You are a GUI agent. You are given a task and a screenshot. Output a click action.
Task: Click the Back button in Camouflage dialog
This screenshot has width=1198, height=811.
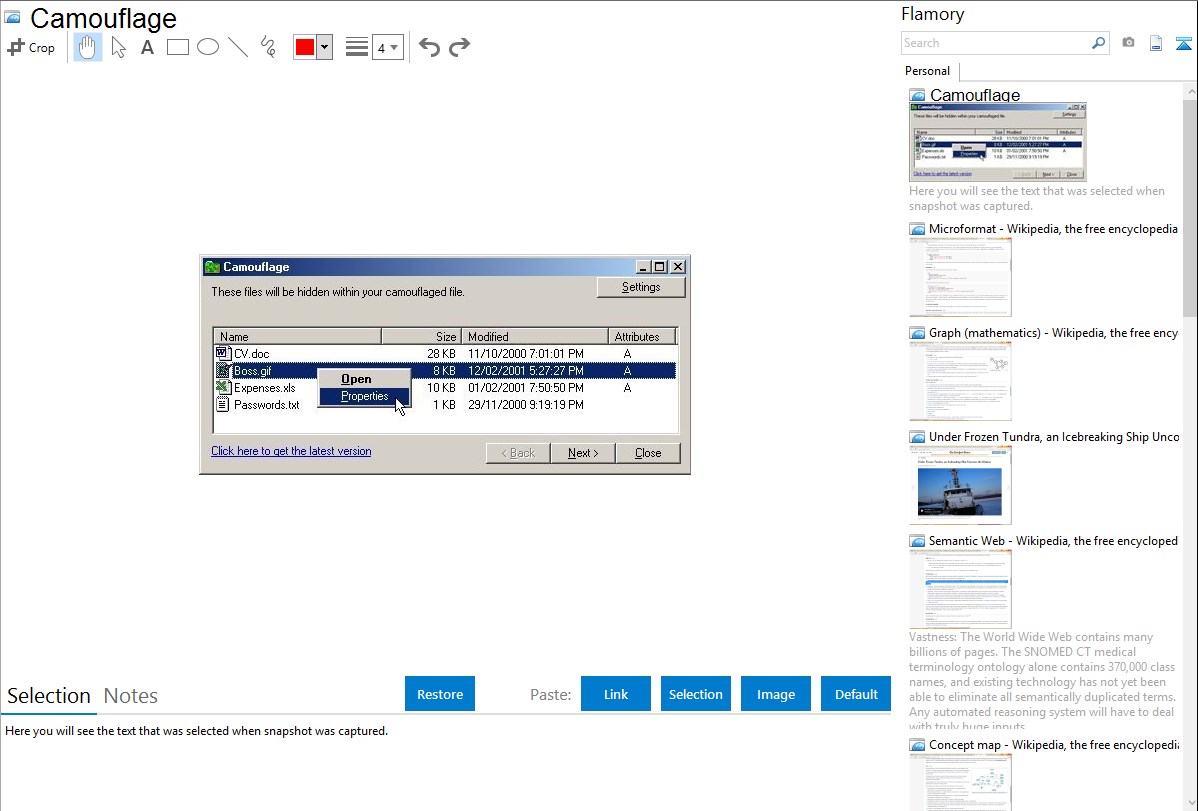point(518,453)
